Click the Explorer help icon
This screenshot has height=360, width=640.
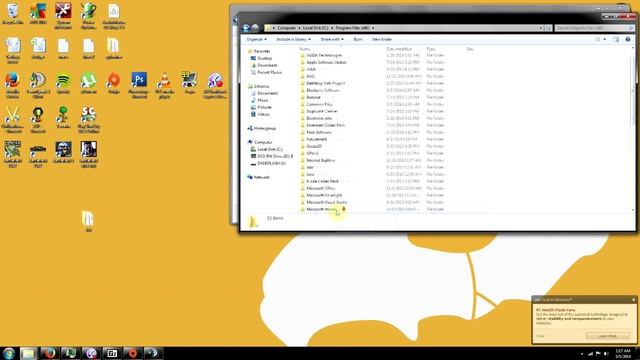[628, 39]
